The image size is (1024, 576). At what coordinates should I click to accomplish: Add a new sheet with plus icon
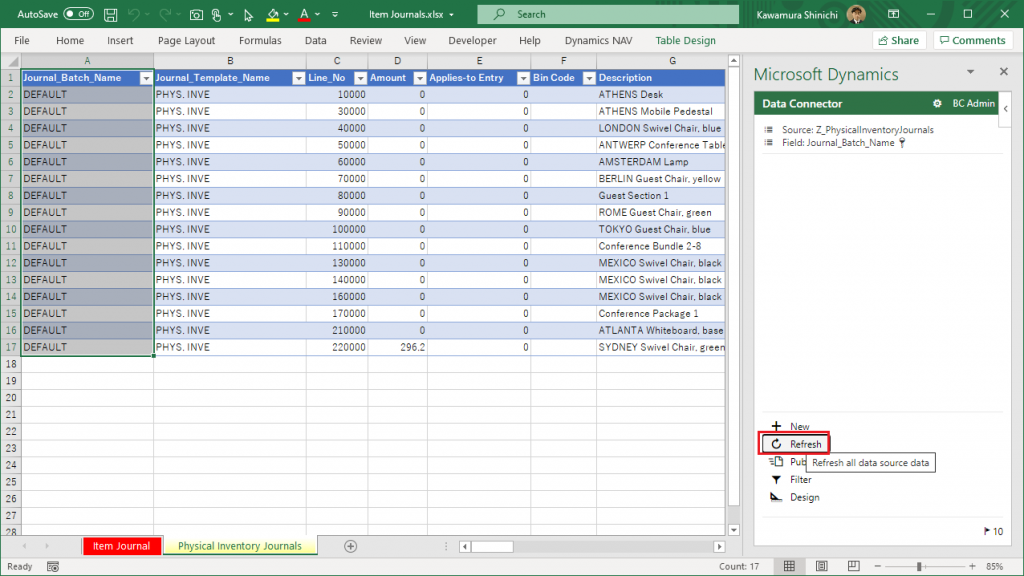[x=351, y=547]
